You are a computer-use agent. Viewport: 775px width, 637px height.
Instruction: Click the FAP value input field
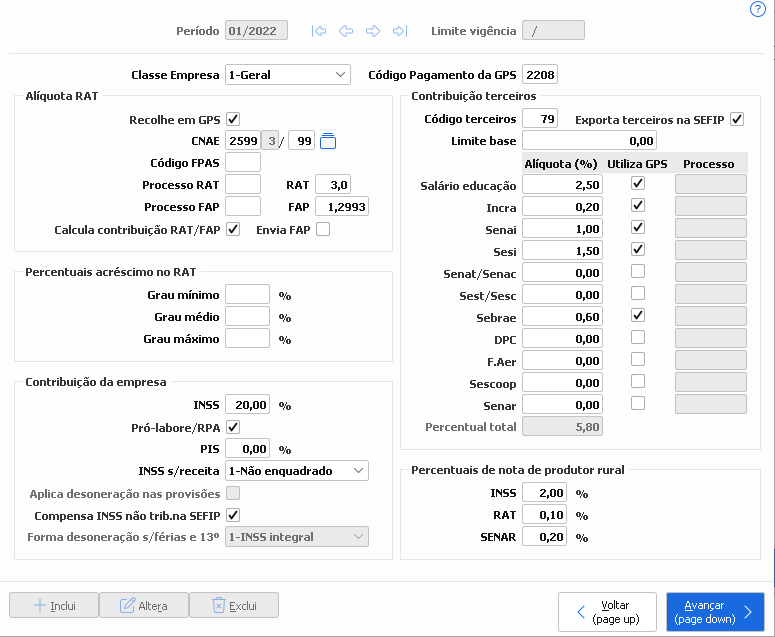pos(341,206)
